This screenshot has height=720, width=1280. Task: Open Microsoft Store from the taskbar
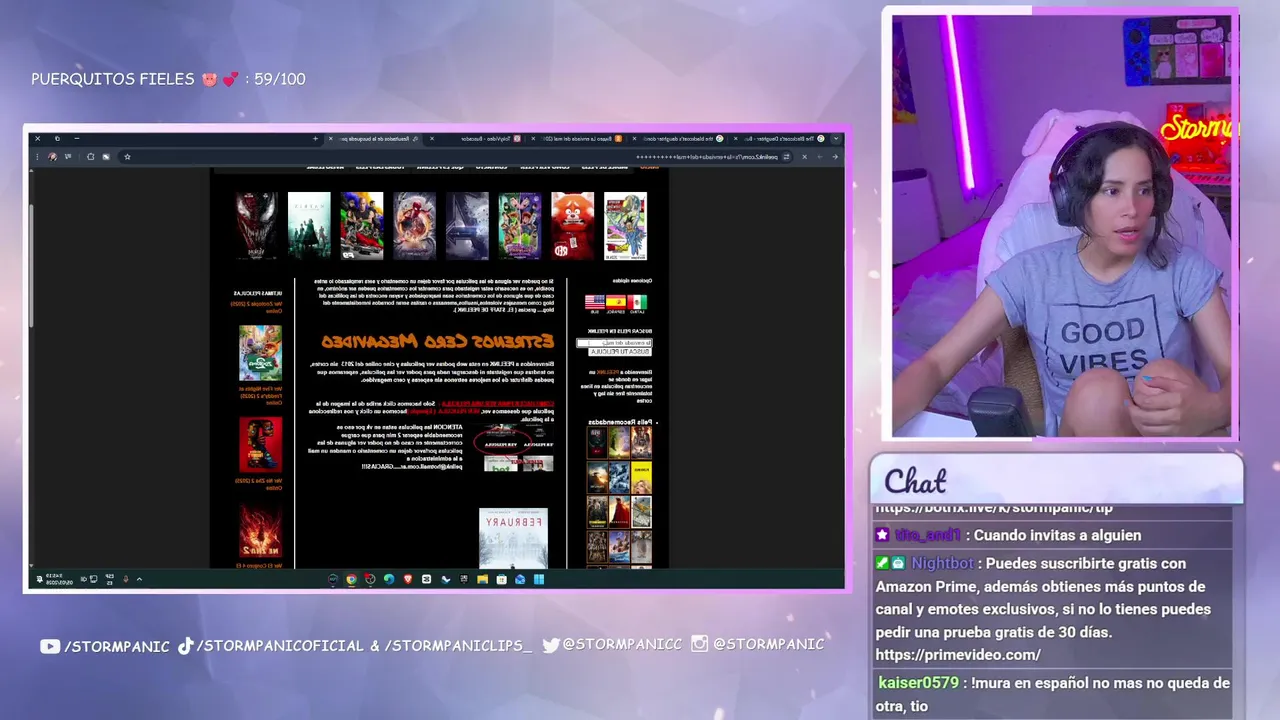point(501,579)
